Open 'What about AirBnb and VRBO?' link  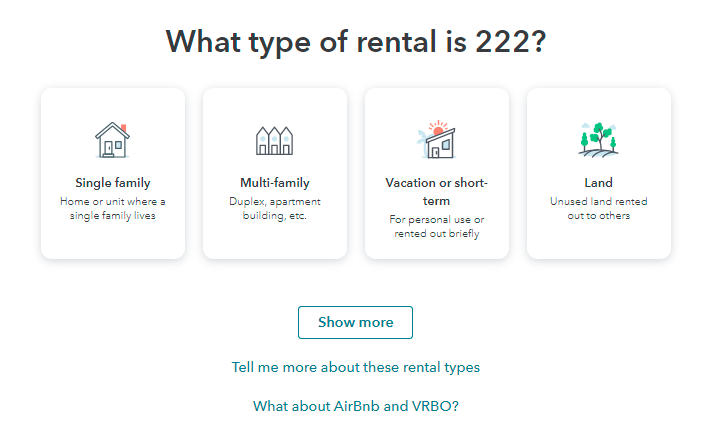click(x=356, y=406)
